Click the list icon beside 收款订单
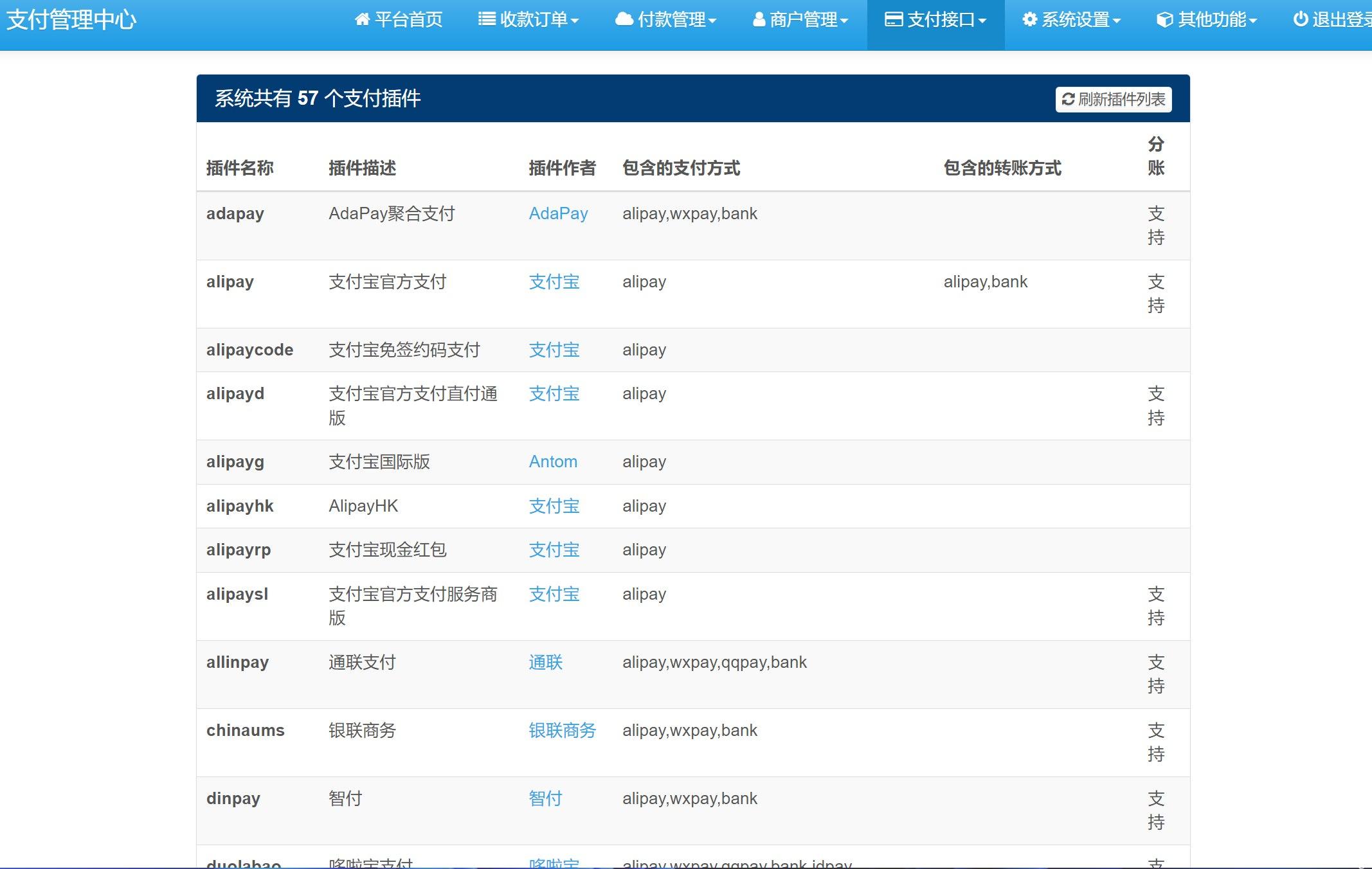Screen dimensions: 1372x869 (x=487, y=19)
